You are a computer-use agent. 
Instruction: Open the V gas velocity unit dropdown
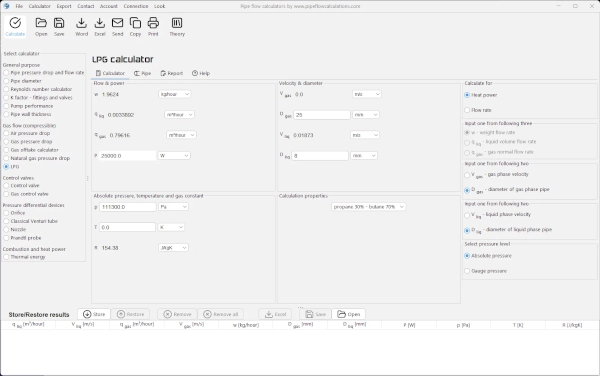point(367,94)
